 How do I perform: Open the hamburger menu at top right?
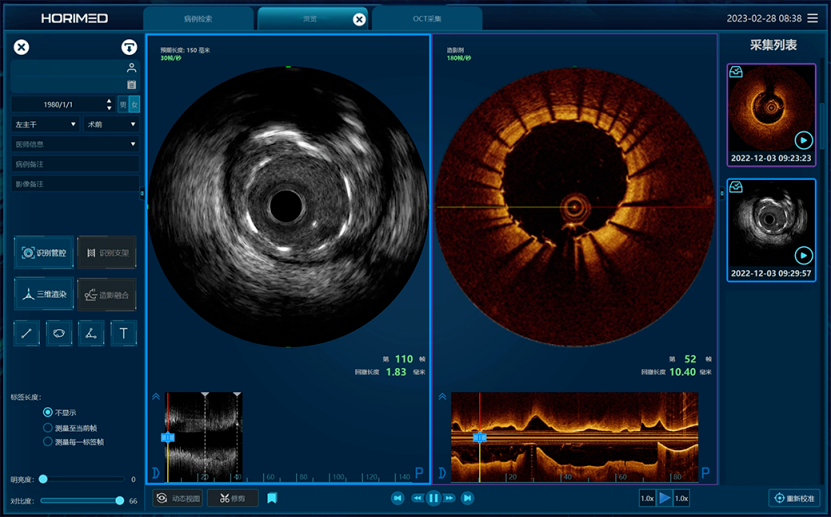[812, 19]
